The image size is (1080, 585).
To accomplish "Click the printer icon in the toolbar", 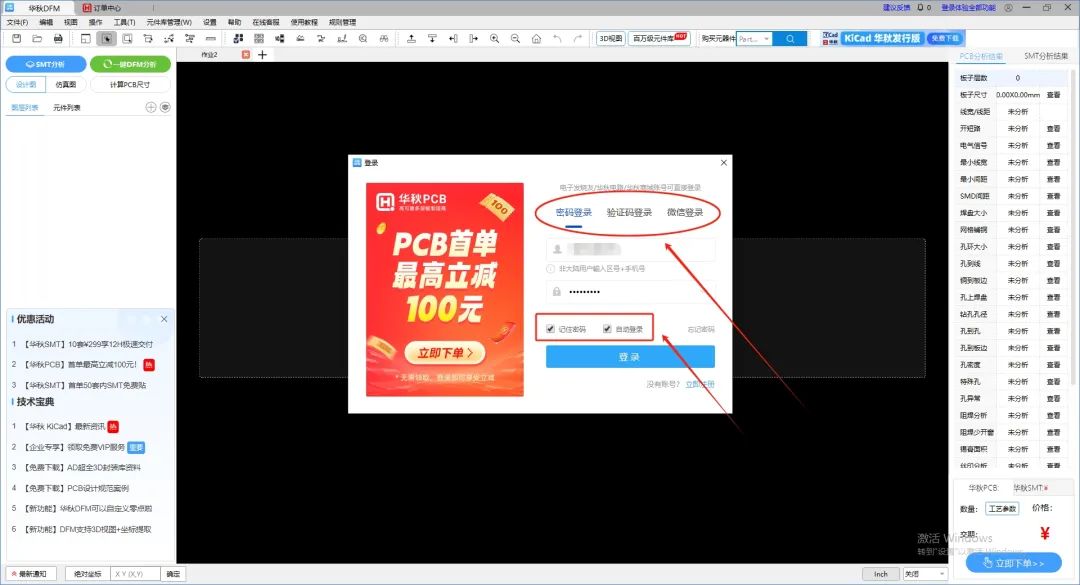I will (x=58, y=39).
